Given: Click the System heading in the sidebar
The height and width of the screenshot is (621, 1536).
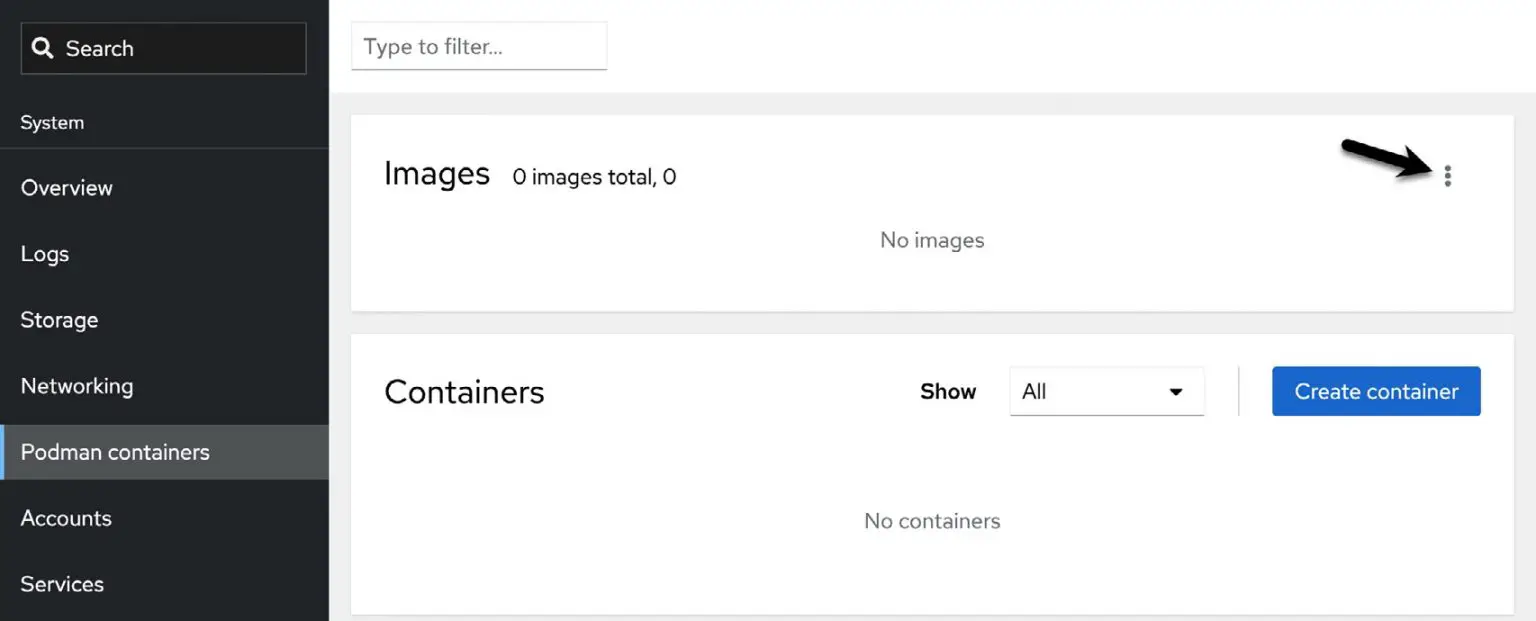Looking at the screenshot, I should [52, 122].
